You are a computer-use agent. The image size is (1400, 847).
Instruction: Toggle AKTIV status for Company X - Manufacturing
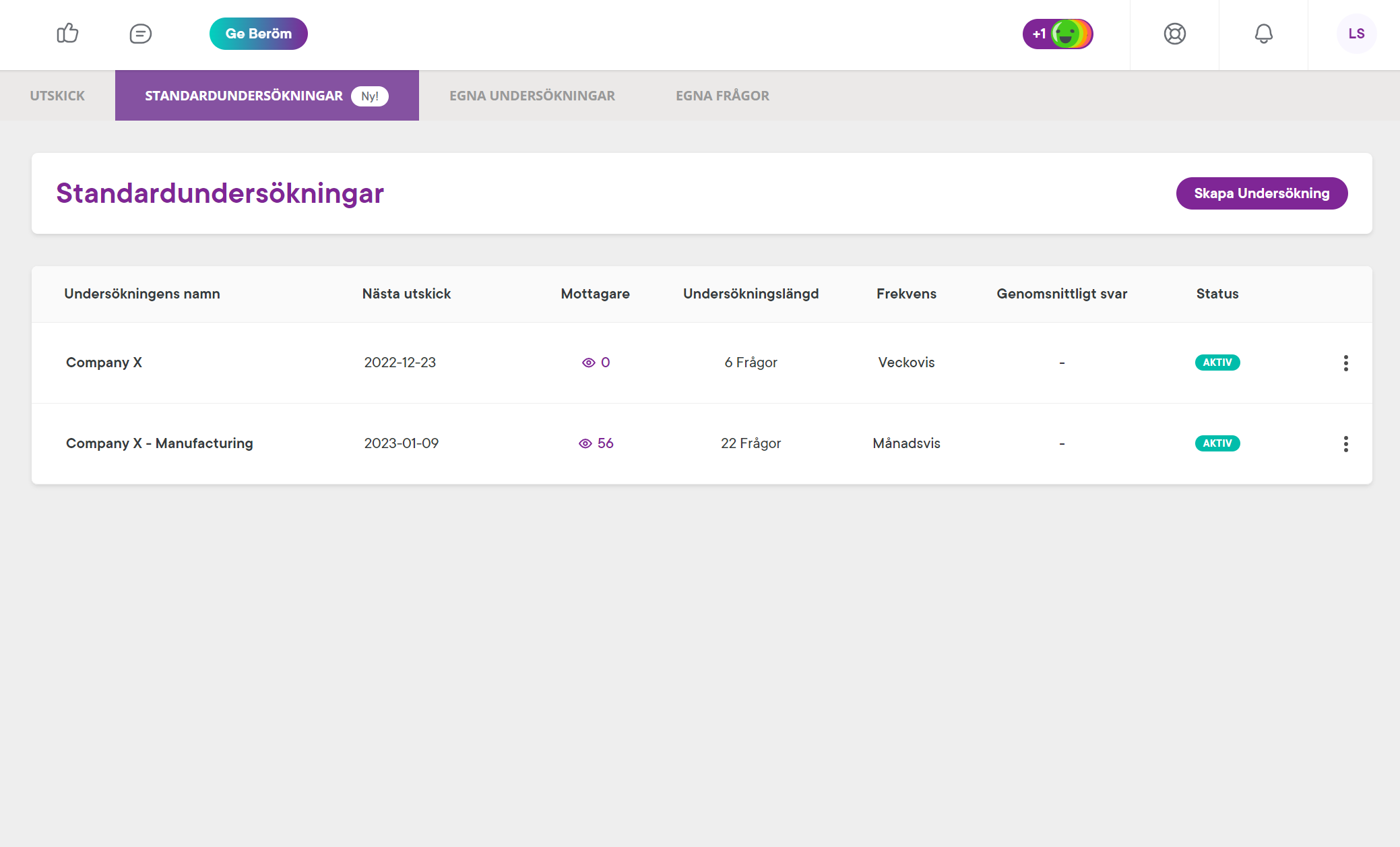(1217, 443)
